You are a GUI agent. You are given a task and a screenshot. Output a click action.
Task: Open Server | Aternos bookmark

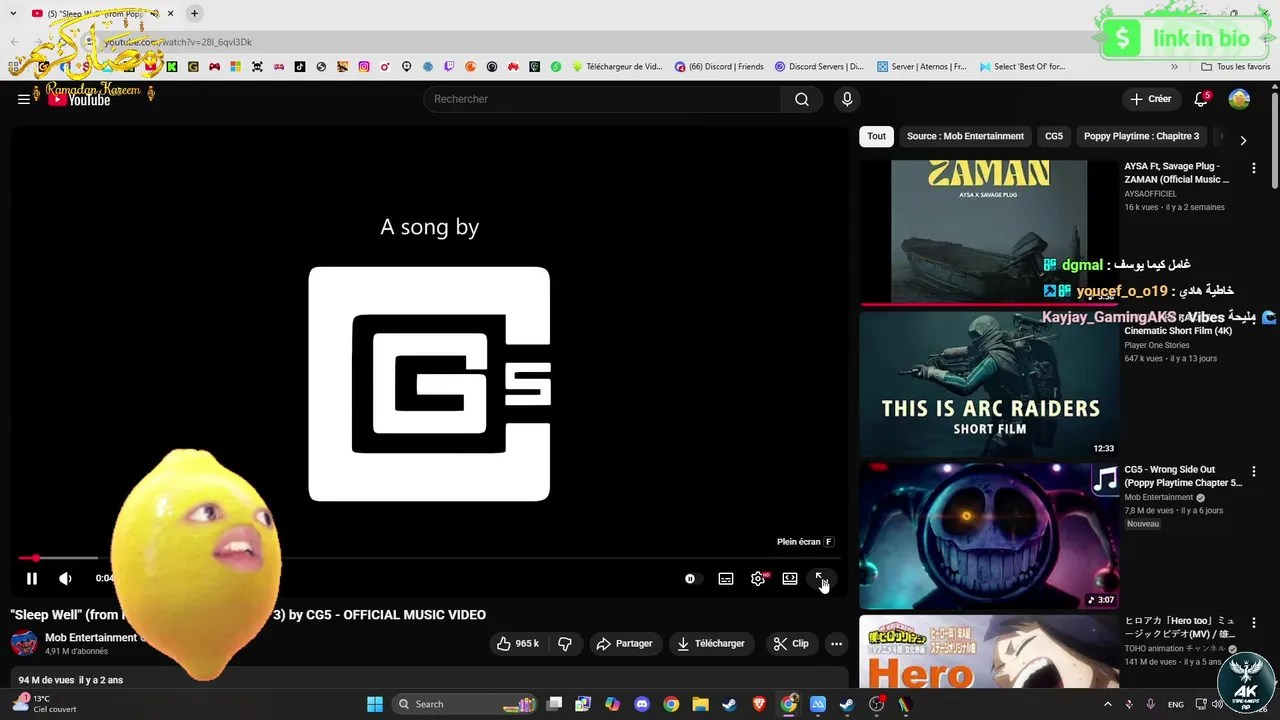coord(922,67)
